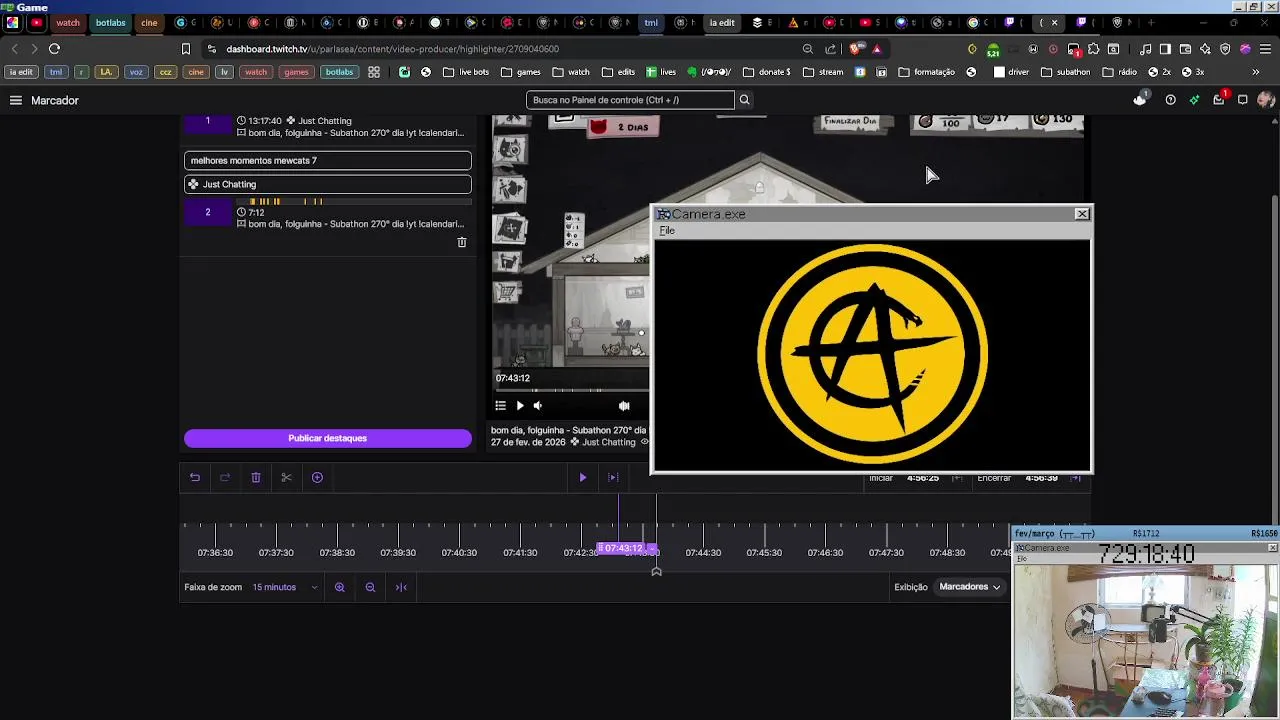1280x720 pixels.
Task: Click the botlabs bookmark chip
Action: [339, 72]
